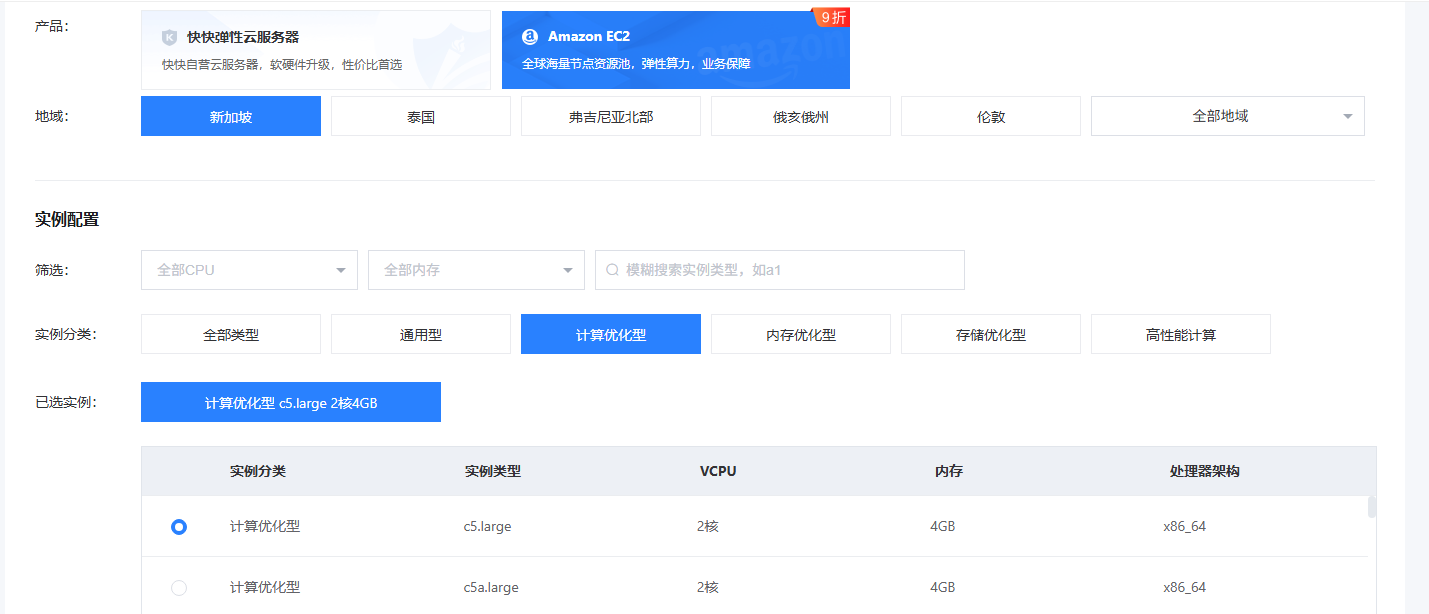Choose the 伦敦 region button
This screenshot has height=614, width=1429.
point(991,116)
